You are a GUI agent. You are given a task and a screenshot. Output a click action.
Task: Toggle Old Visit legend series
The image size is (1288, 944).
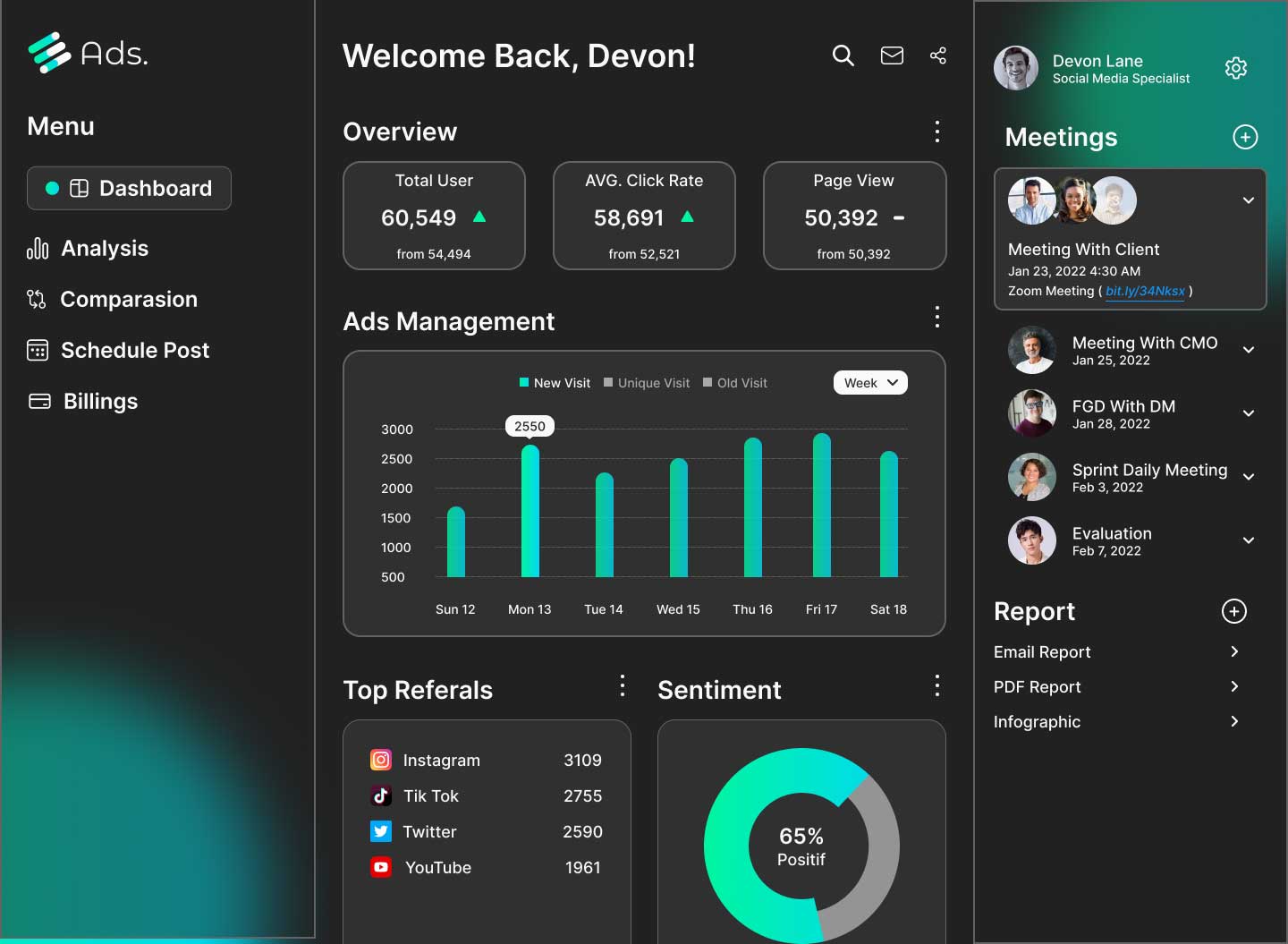coord(735,383)
